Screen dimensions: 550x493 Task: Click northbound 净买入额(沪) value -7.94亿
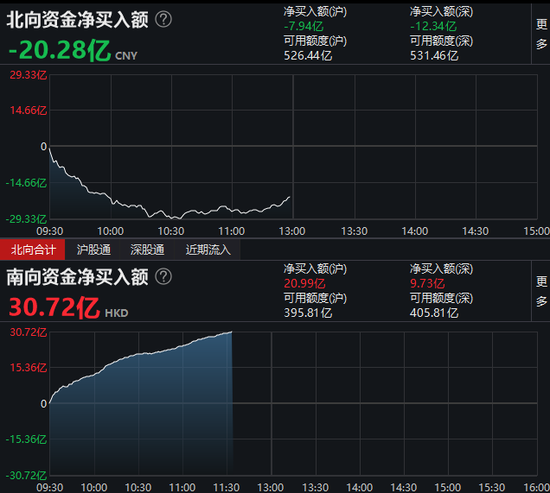coord(303,26)
